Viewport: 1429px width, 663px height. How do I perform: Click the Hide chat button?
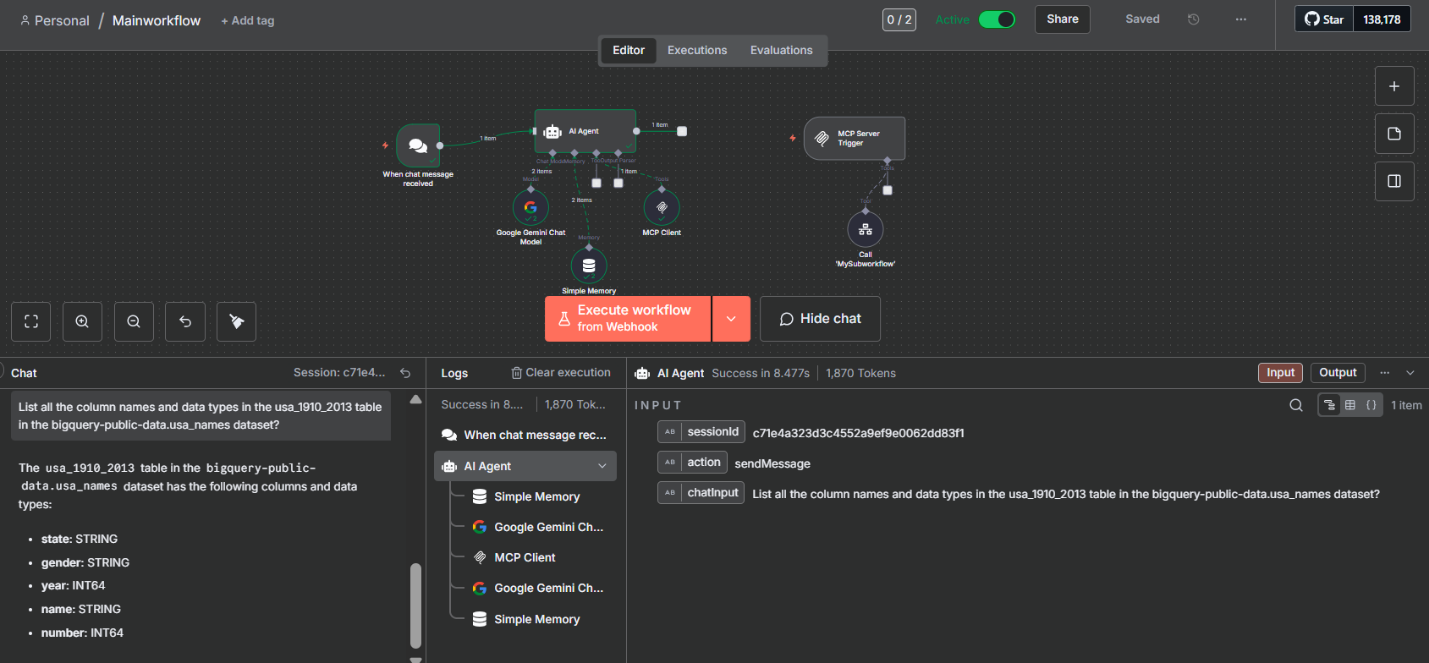pyautogui.click(x=820, y=318)
